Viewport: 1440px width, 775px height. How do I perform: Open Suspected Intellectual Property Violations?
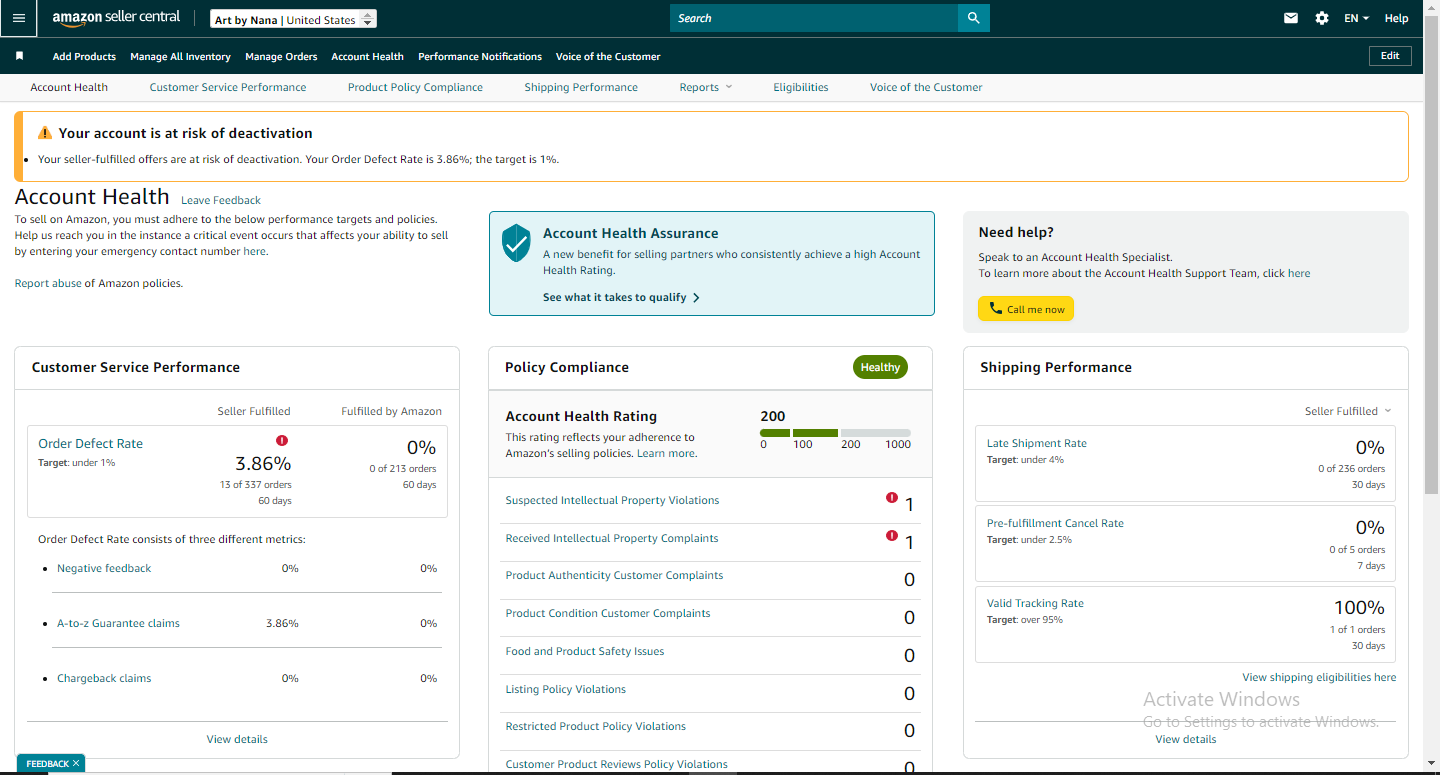[612, 500]
